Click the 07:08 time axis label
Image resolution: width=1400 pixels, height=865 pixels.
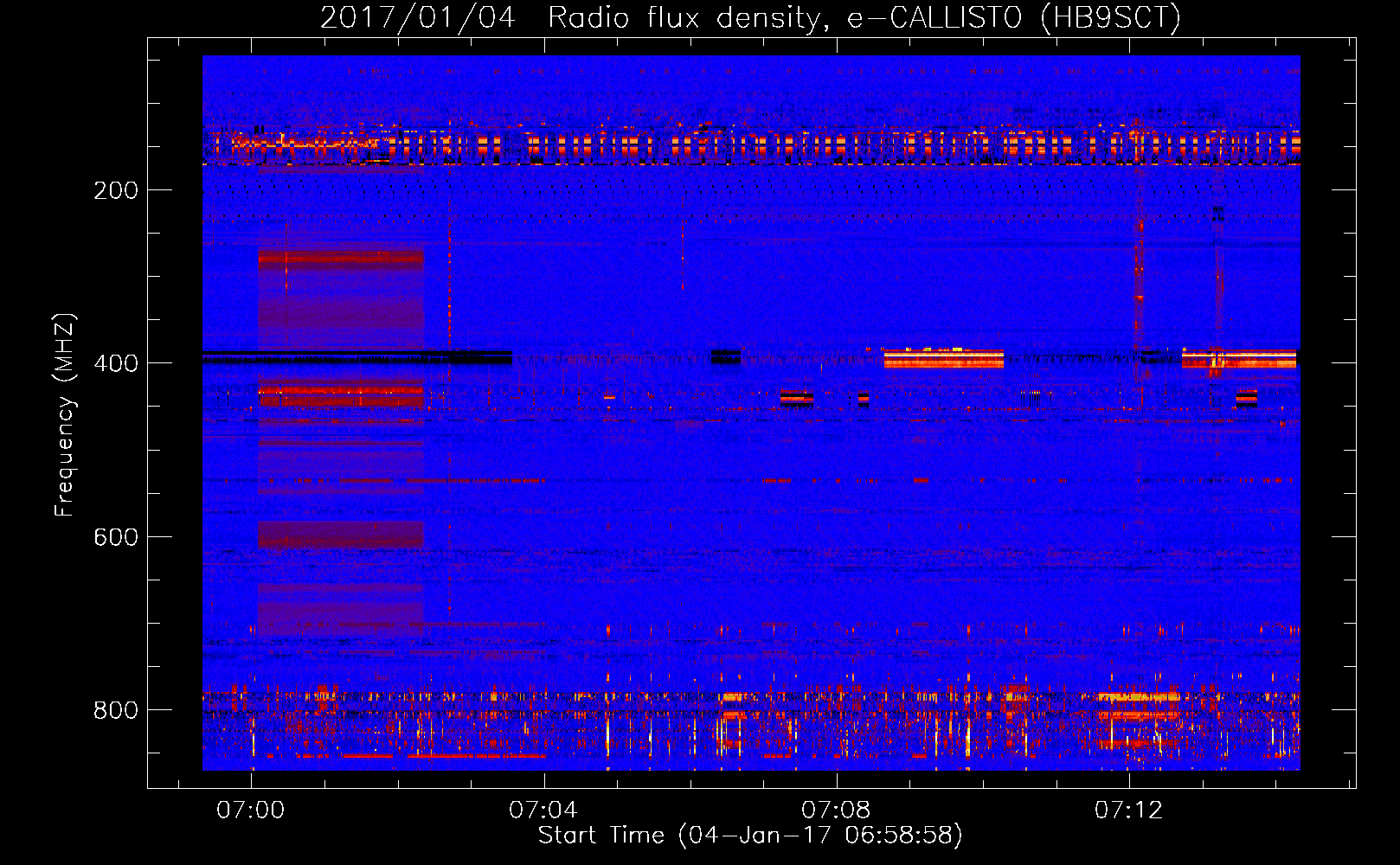(x=836, y=811)
